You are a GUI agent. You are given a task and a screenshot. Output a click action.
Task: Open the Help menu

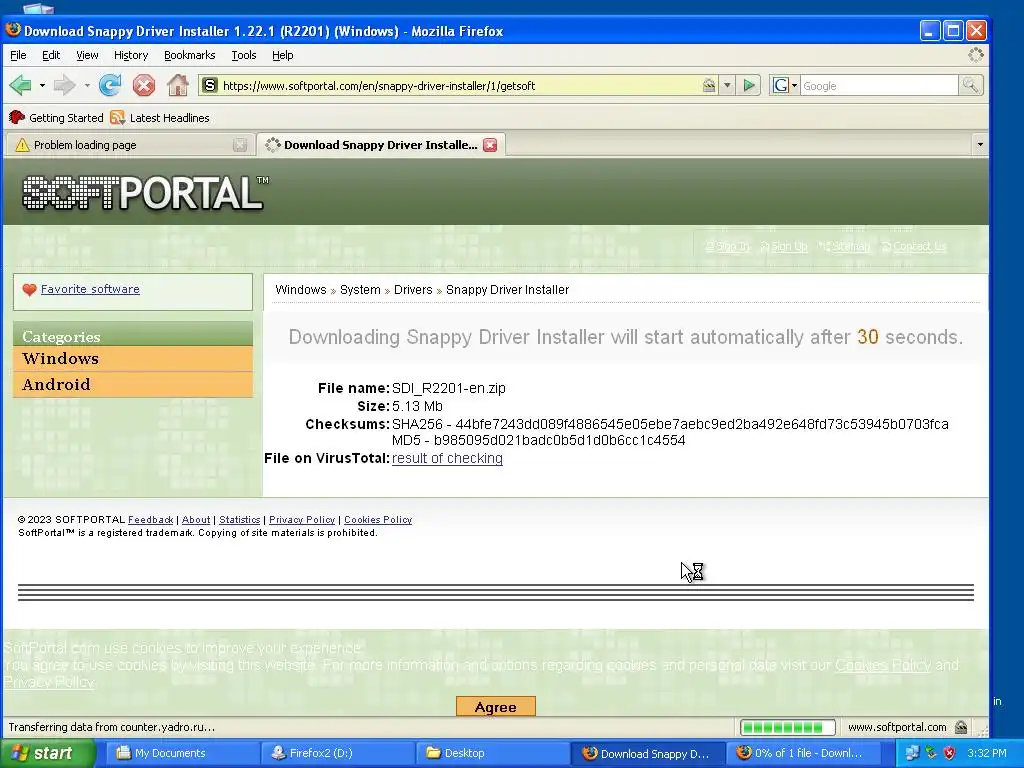click(x=282, y=55)
